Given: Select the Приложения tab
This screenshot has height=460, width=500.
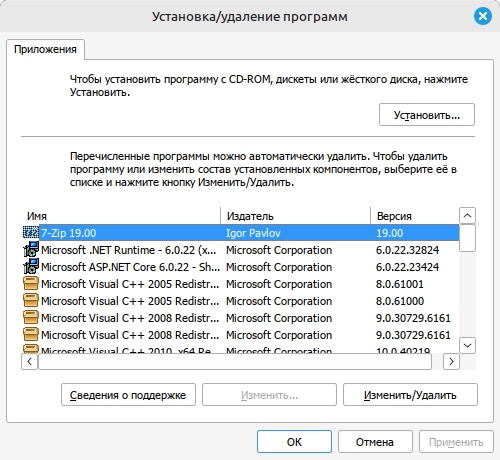Looking at the screenshot, I should [x=45, y=49].
